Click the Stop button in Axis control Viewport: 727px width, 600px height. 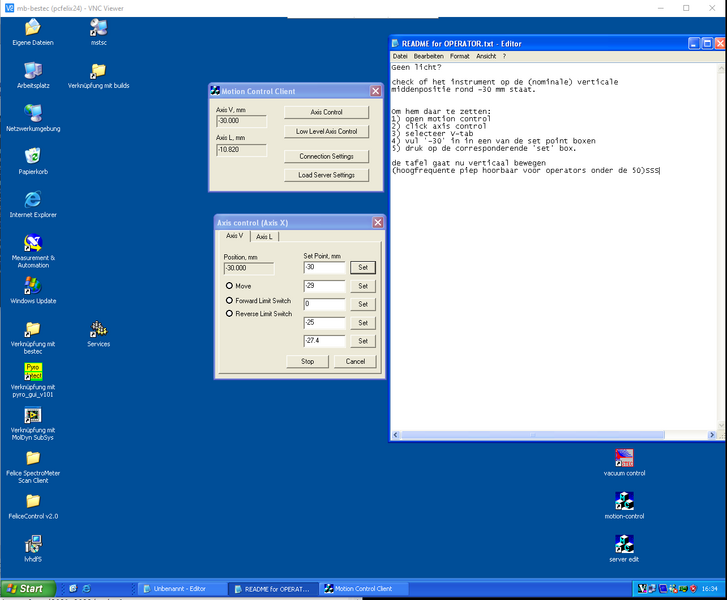pos(307,361)
